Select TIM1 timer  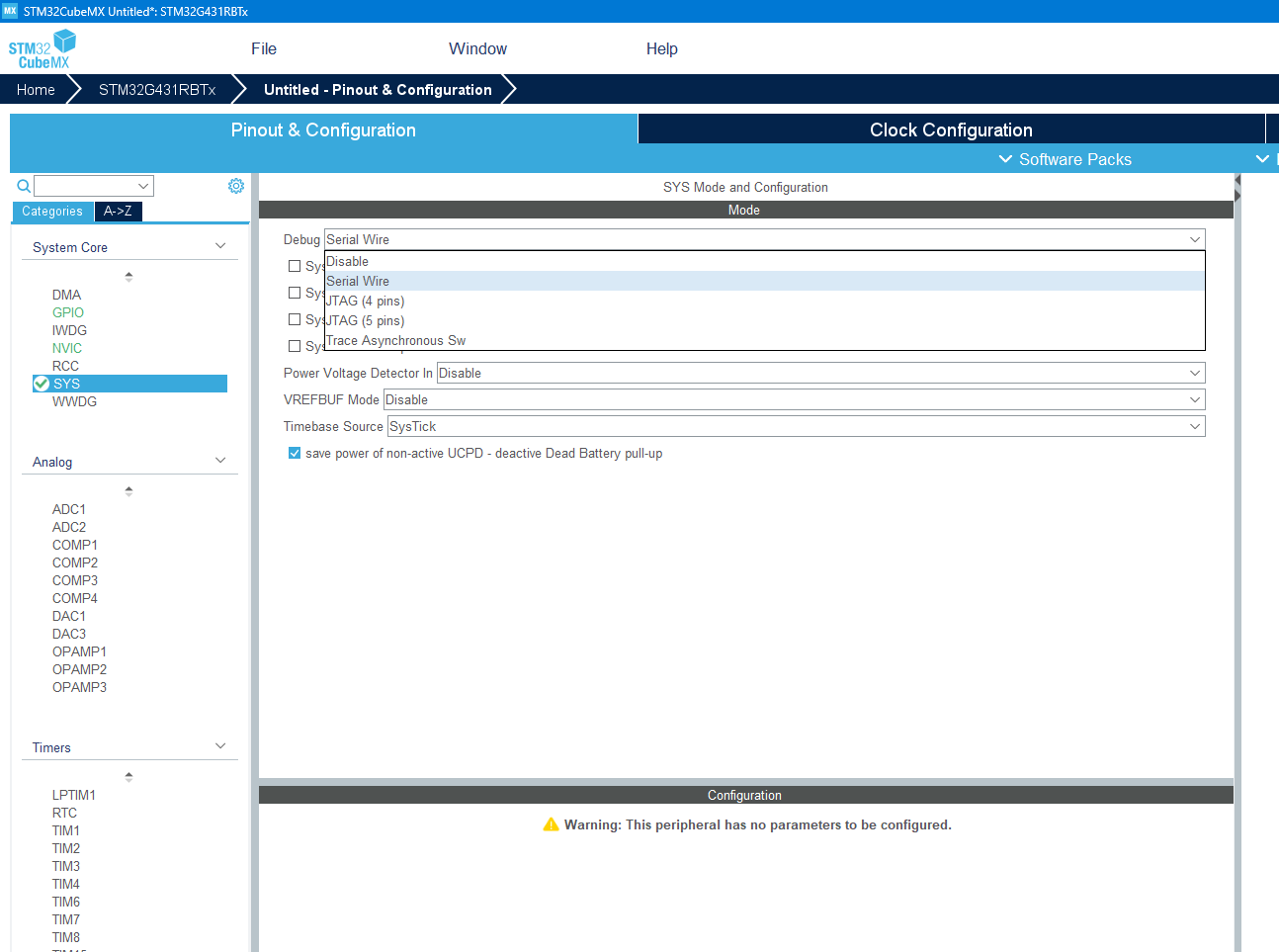(x=66, y=830)
